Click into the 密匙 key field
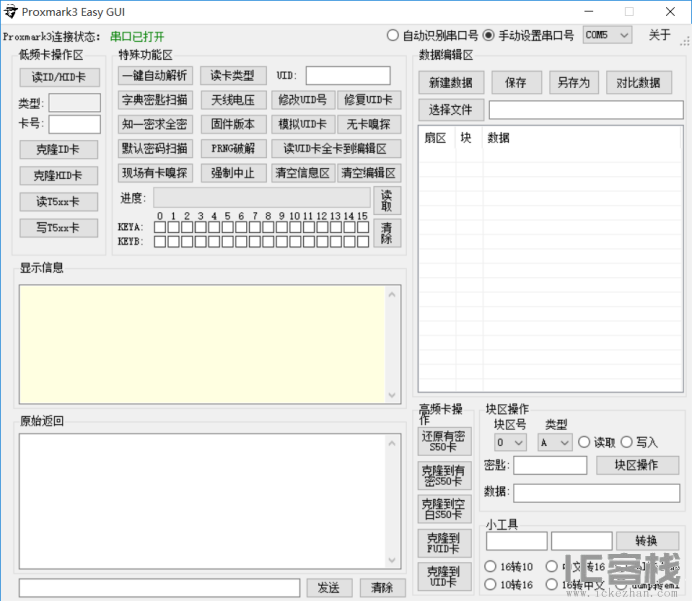Viewport: 693px width, 602px height. coord(550,465)
